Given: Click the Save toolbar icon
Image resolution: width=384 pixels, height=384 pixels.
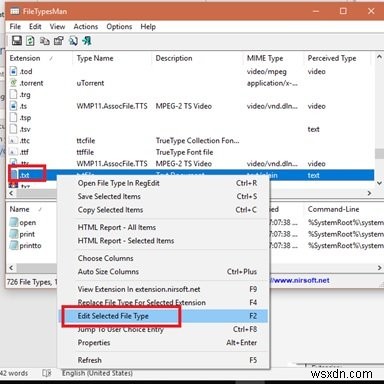Looking at the screenshot, I should (x=17, y=41).
